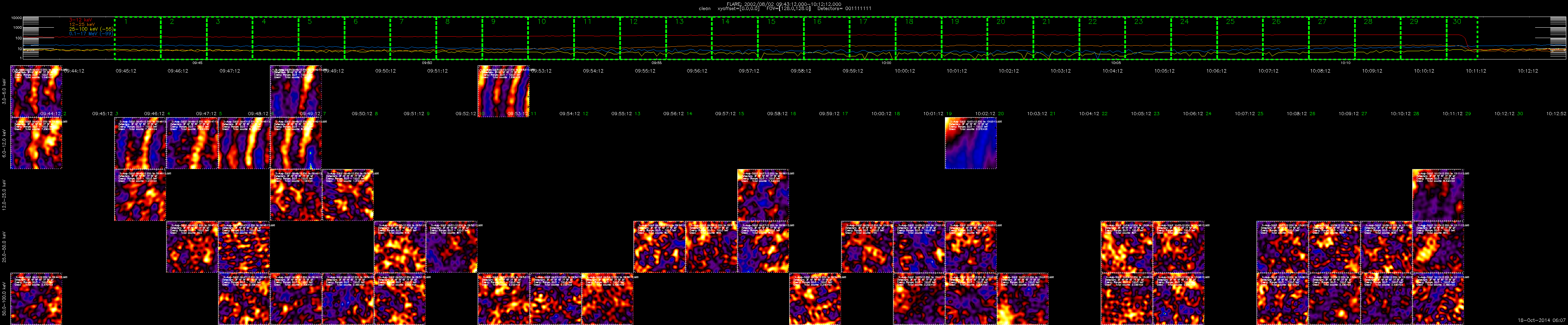
Task: Open the 50.0-100.0 keV image for interval 16
Action: click(815, 298)
